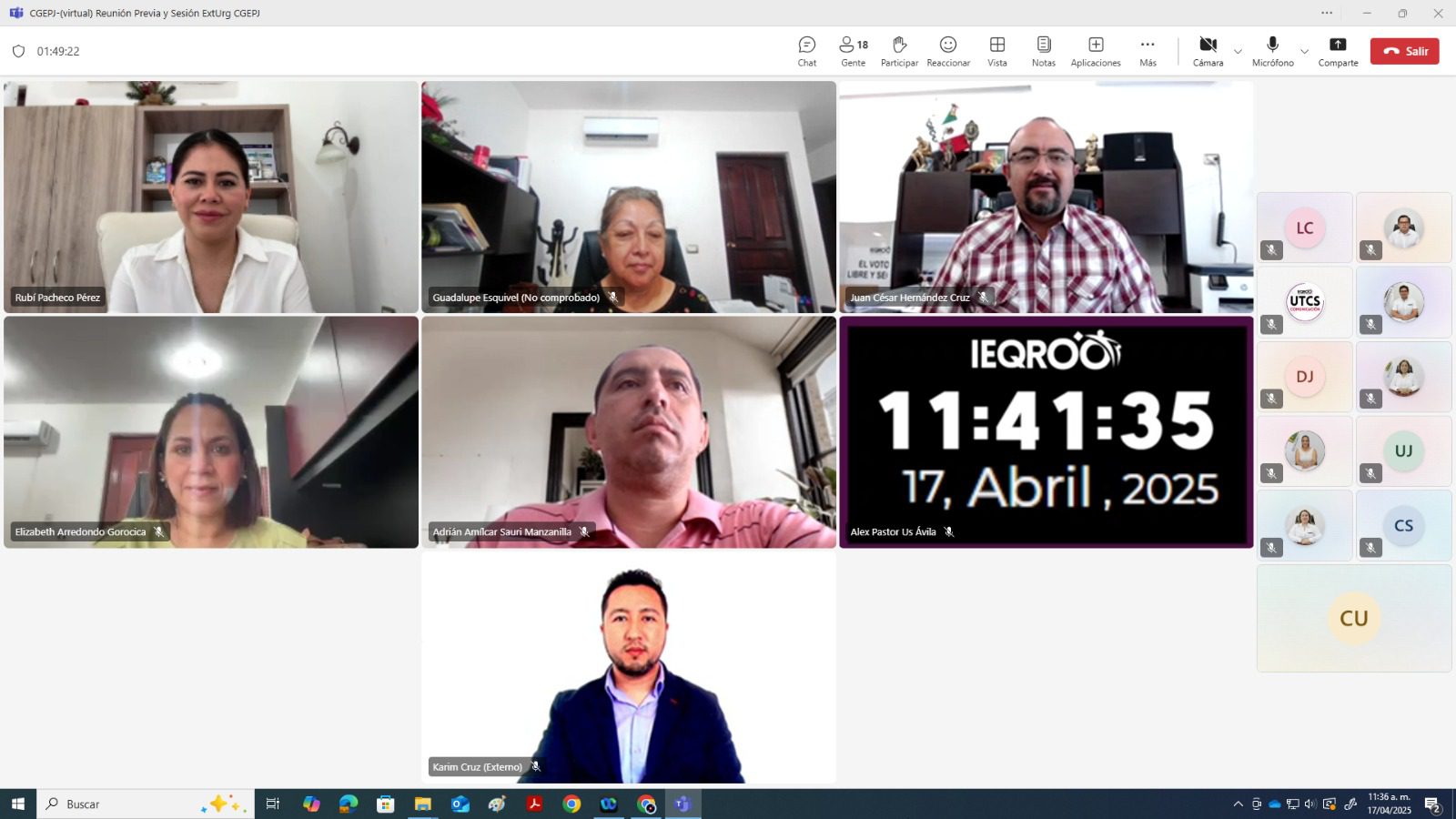Turn on the Cámara
The width and height of the screenshot is (1456, 819).
1208,52
